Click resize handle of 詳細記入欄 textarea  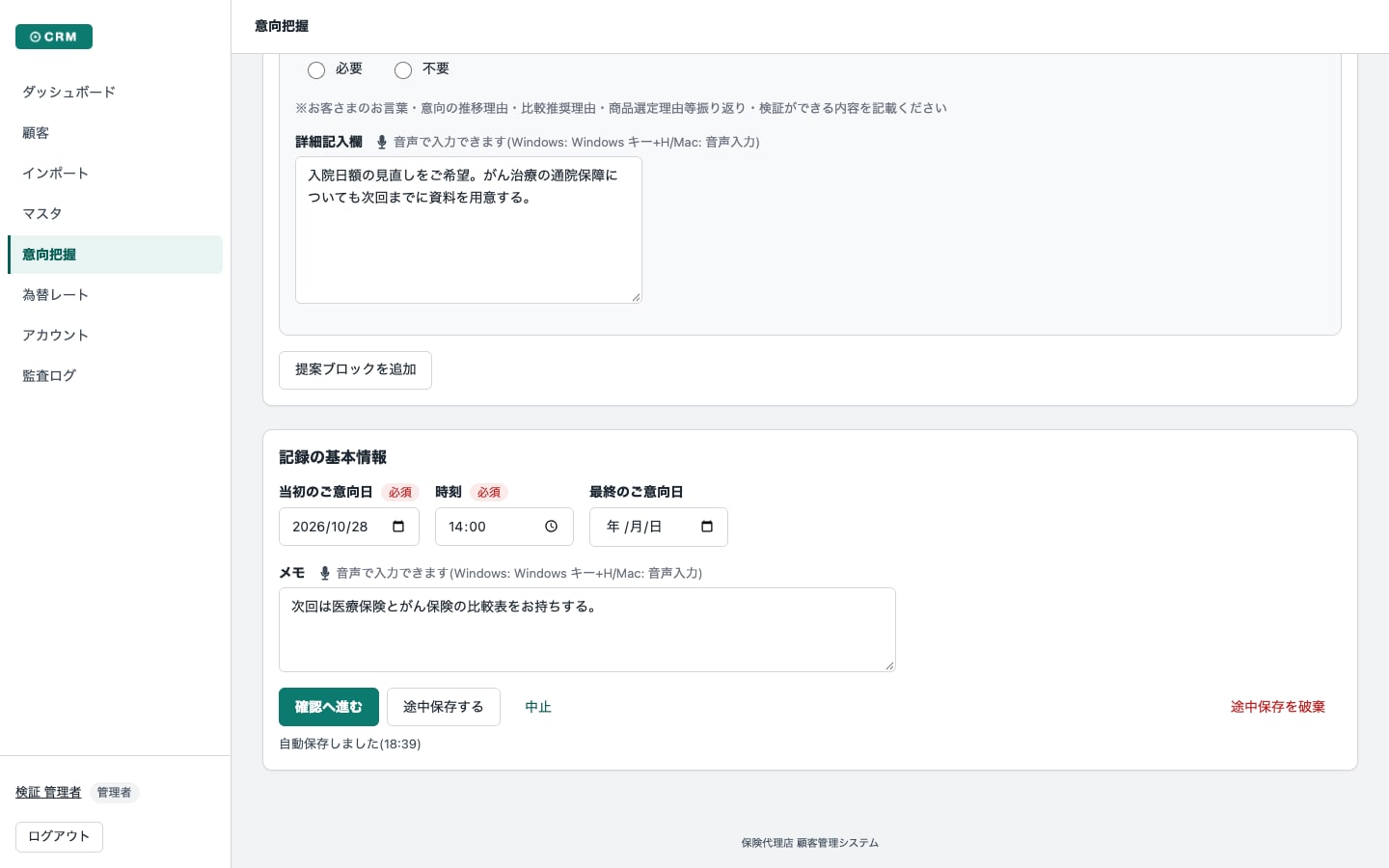(636, 297)
